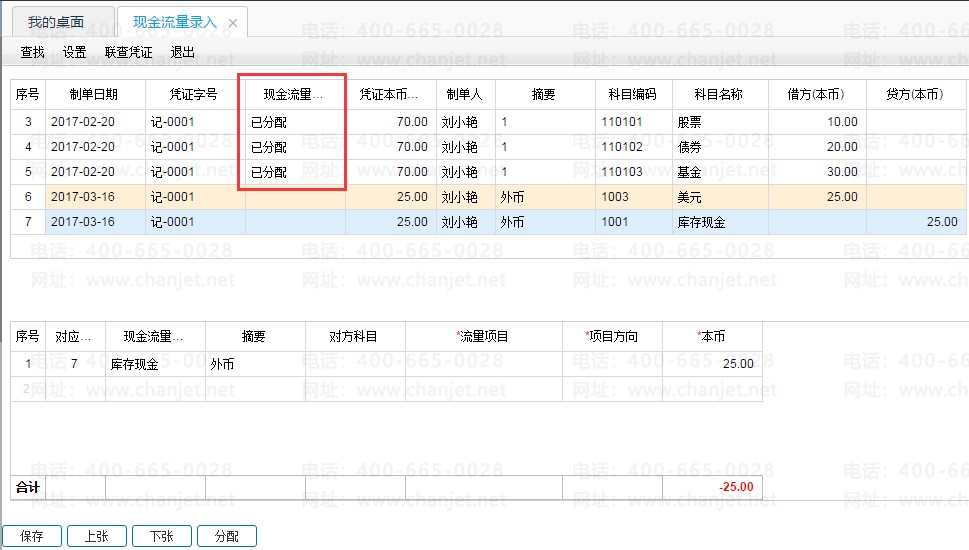Edit the 本币 amount 25.00 in detail row
This screenshot has height=550, width=969.
(711, 364)
